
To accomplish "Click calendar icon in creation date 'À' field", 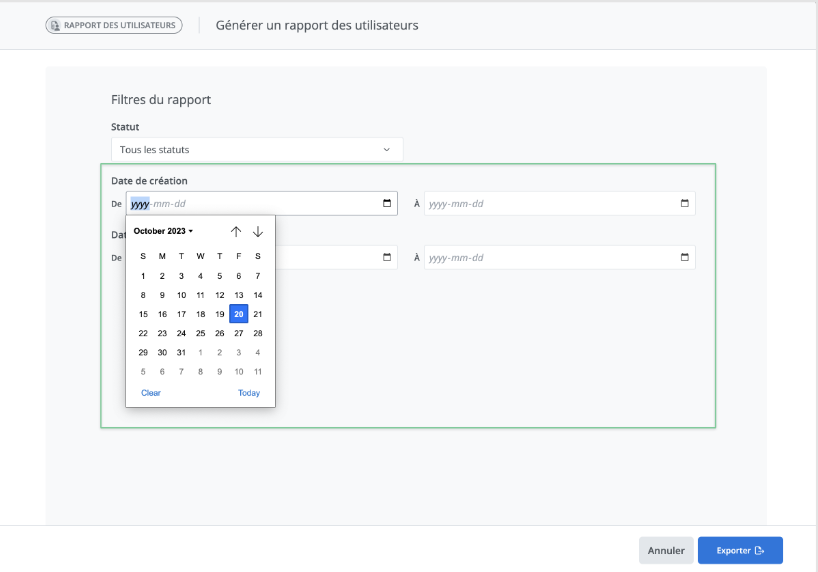I will click(685, 204).
